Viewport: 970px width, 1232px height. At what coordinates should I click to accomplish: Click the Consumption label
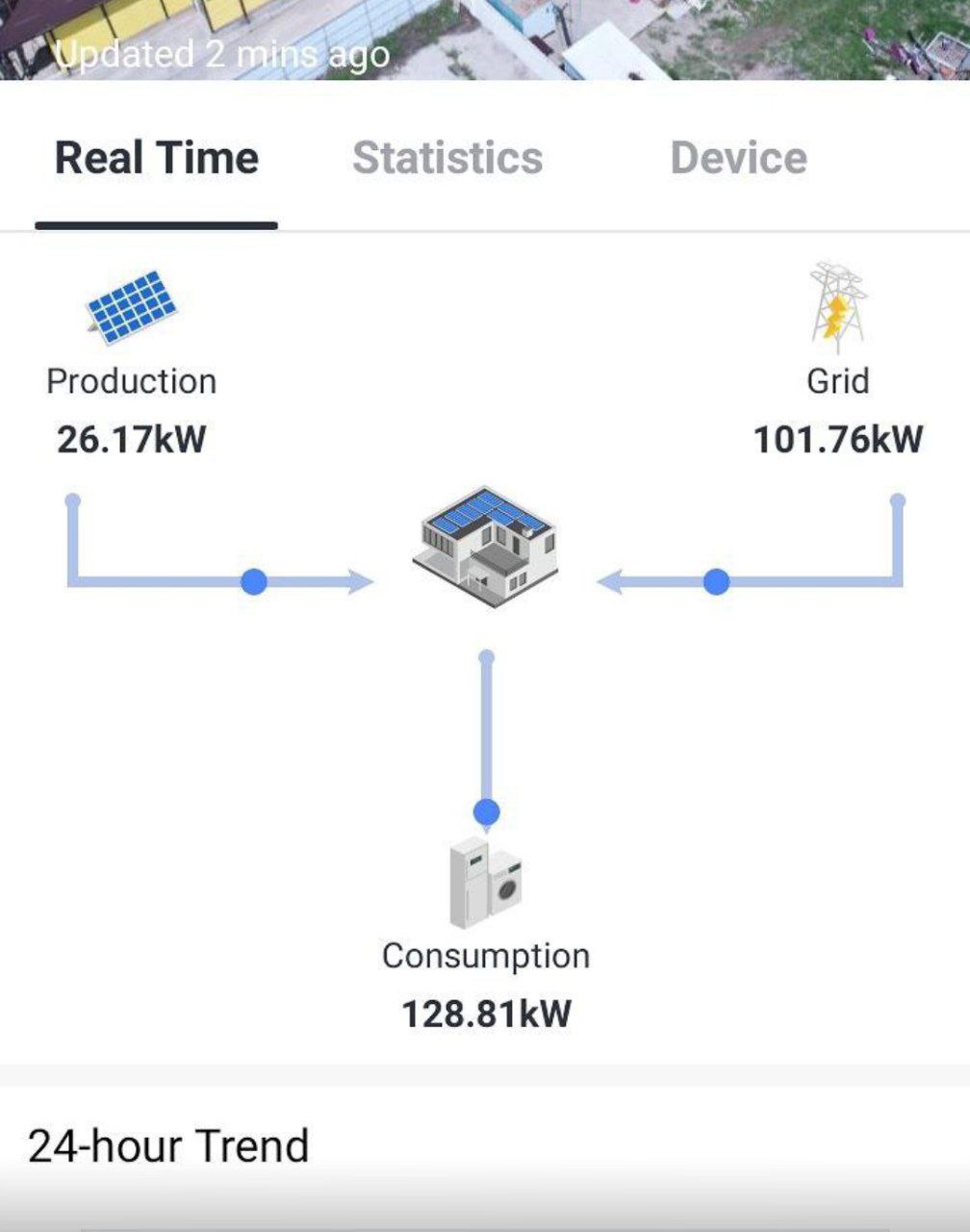(x=486, y=956)
